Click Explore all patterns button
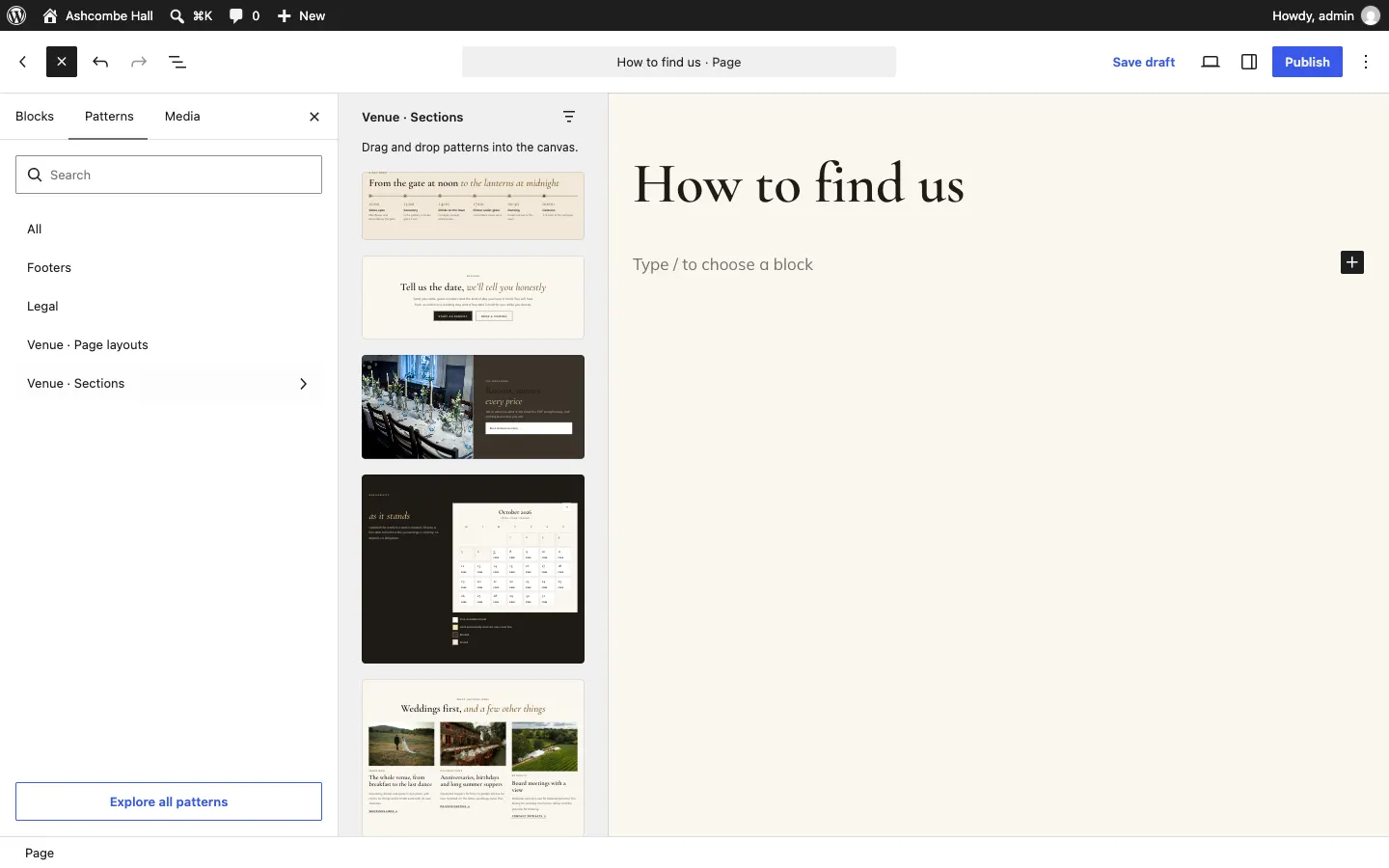 (169, 801)
